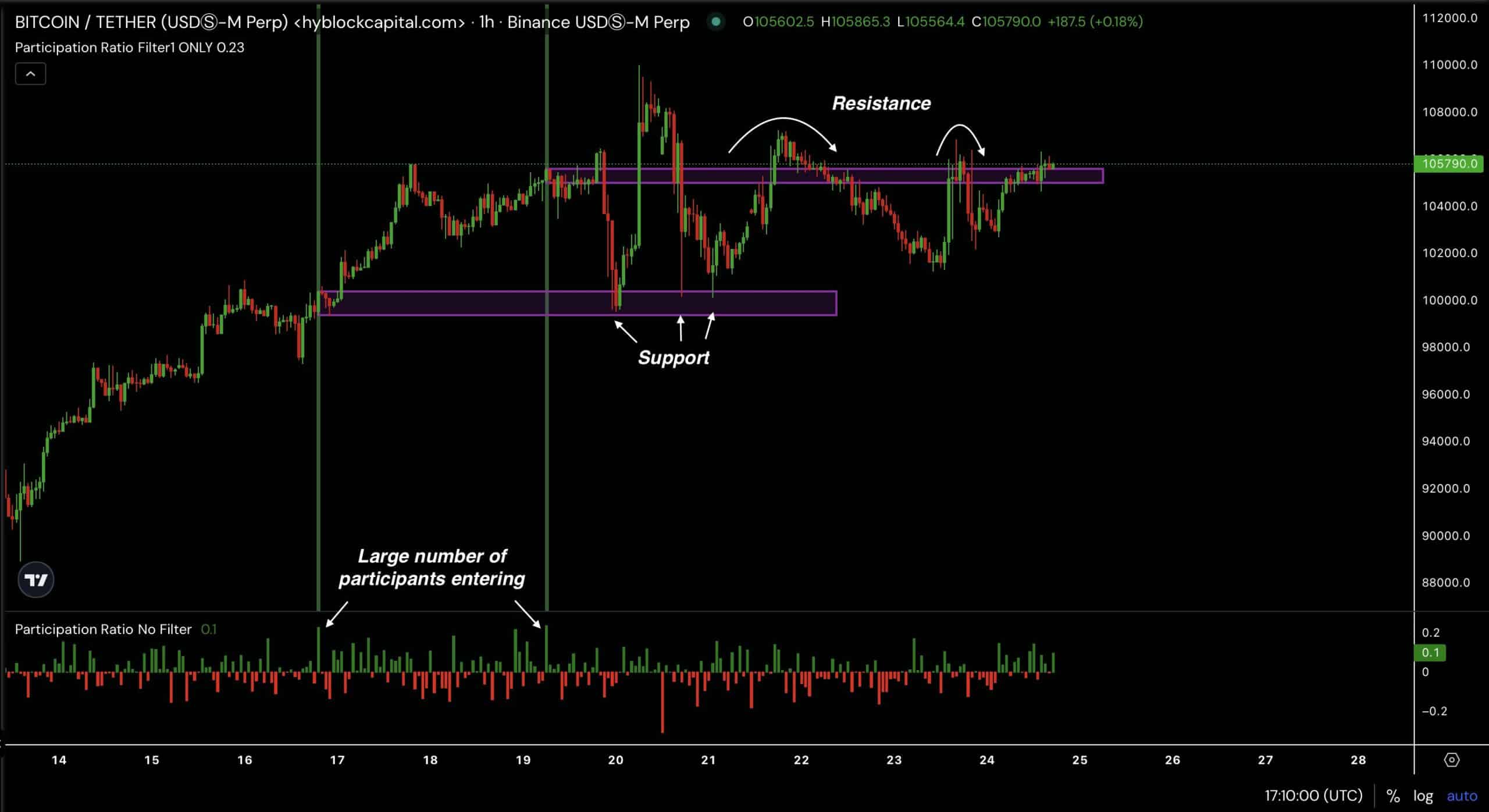Click the current price label 105790.0
Image resolution: width=1489 pixels, height=812 pixels.
(x=1449, y=164)
